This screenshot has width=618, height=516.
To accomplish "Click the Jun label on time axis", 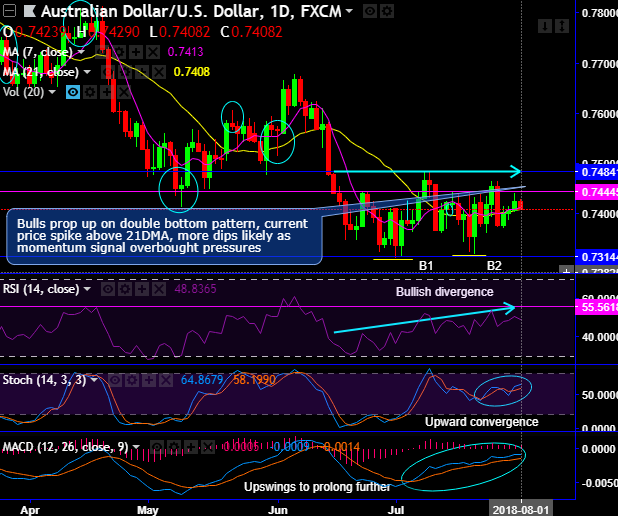I will coord(278,510).
